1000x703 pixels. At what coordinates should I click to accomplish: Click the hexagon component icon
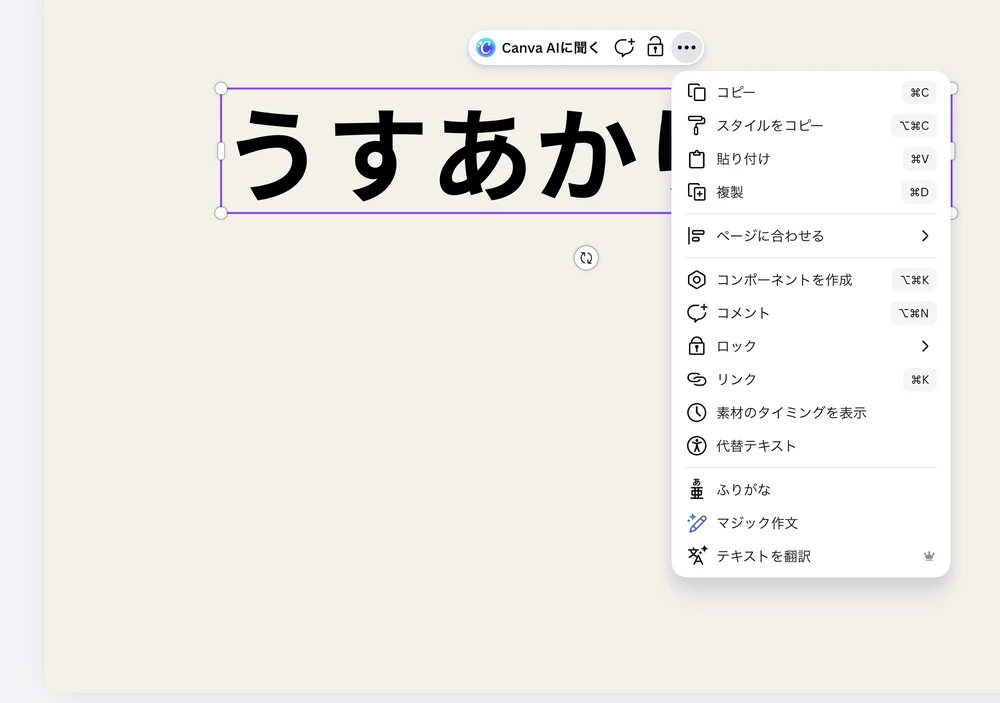tap(696, 280)
